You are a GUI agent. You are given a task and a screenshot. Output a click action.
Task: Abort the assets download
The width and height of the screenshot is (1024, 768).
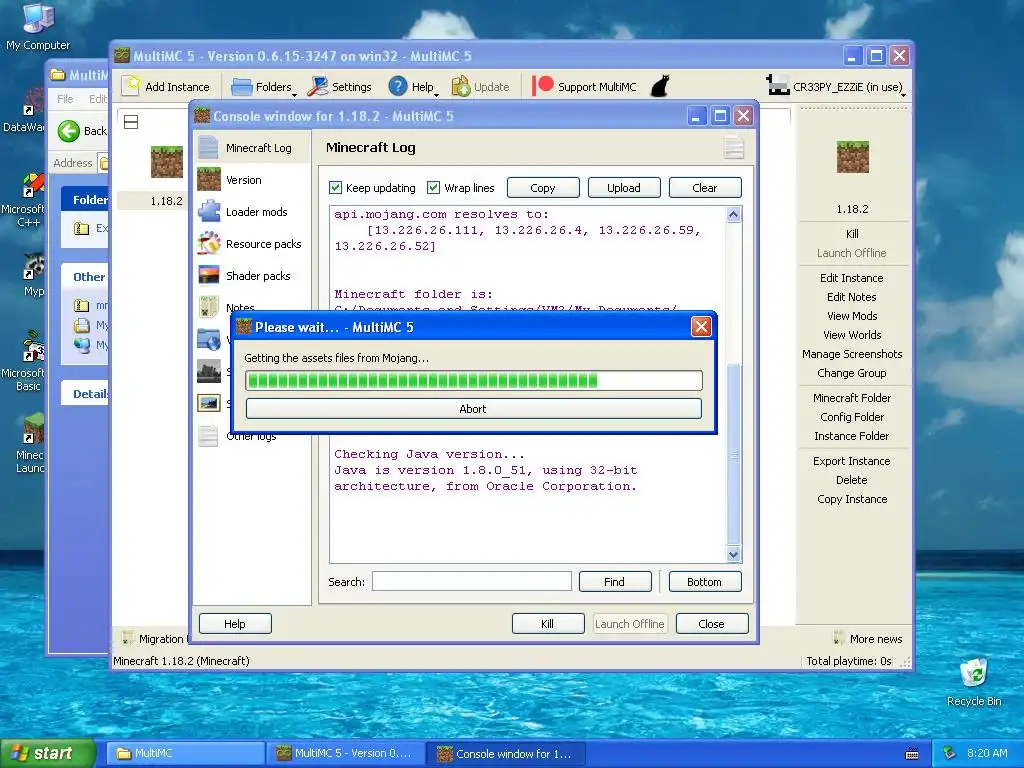pos(473,409)
